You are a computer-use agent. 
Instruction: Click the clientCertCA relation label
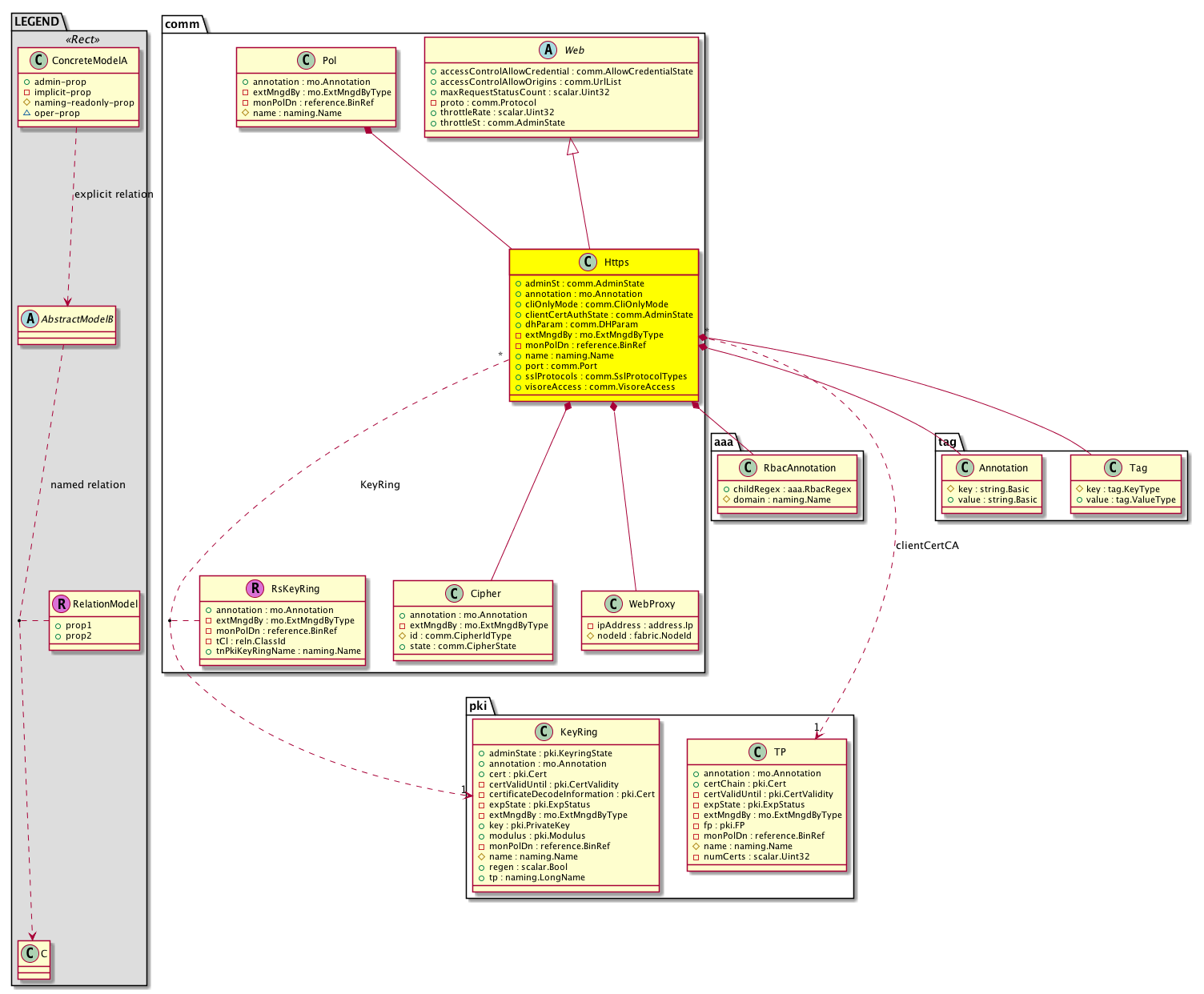pyautogui.click(x=927, y=546)
